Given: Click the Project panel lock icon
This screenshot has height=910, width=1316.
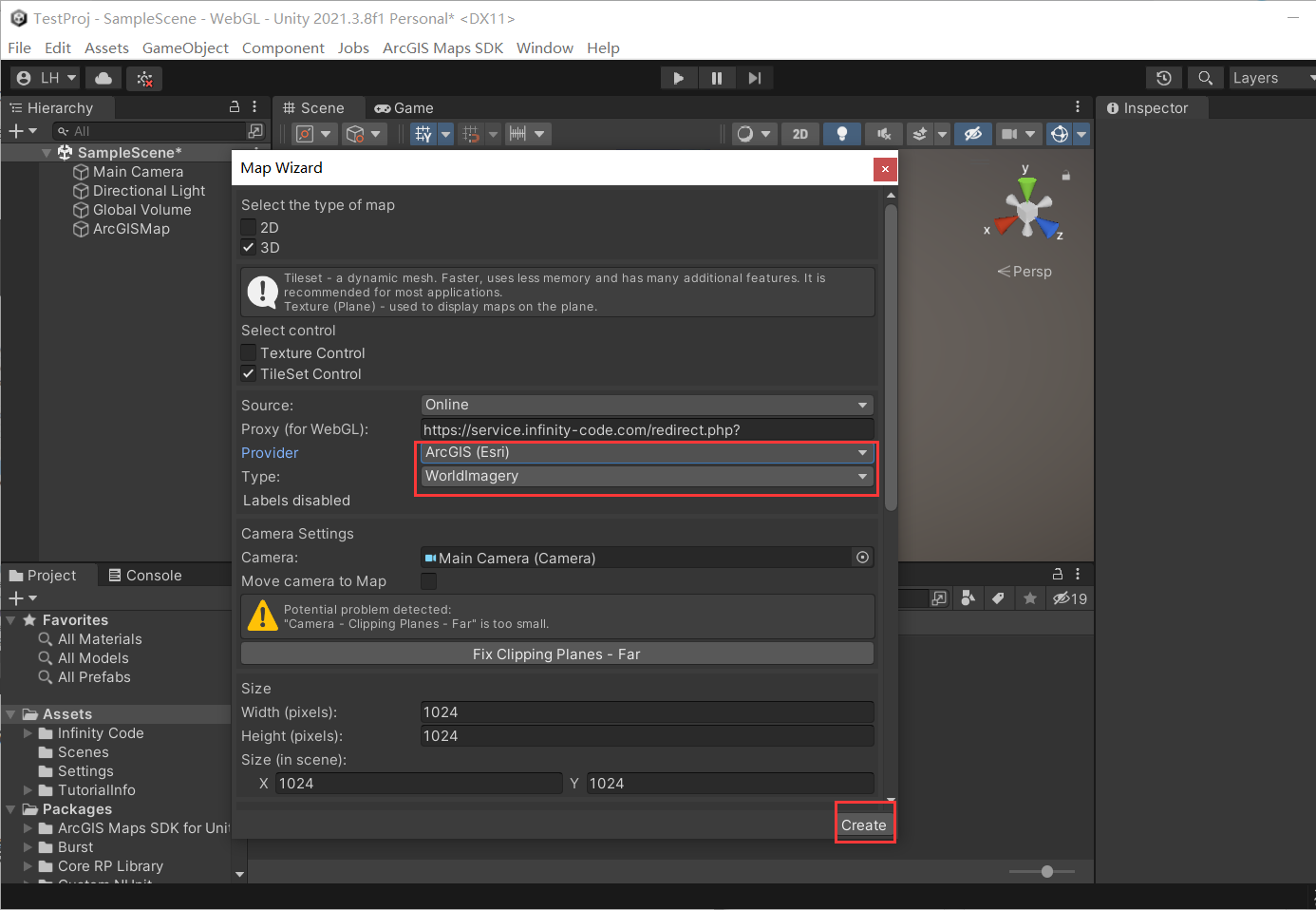Looking at the screenshot, I should click(x=1058, y=574).
